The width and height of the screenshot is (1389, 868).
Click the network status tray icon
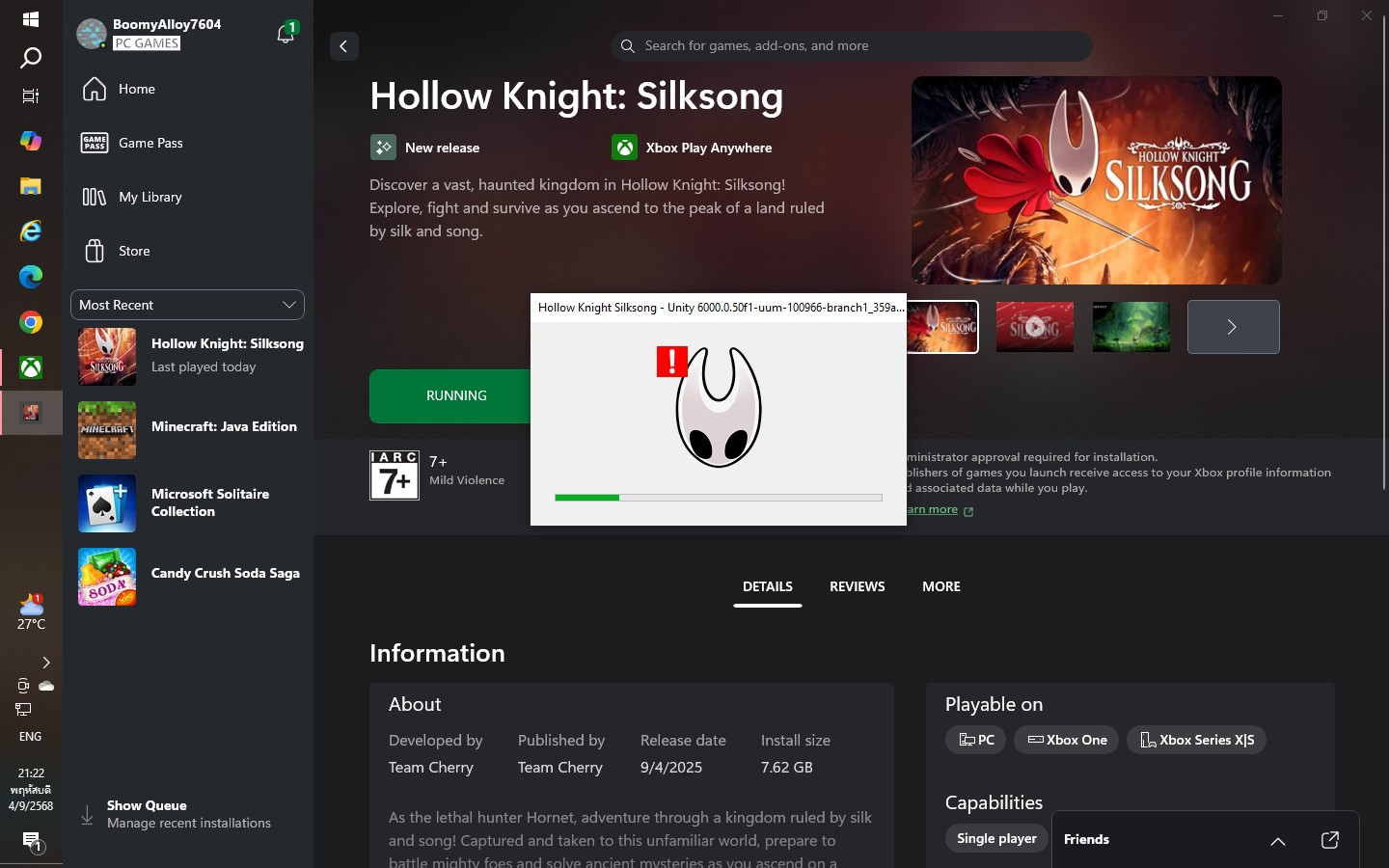pos(23,709)
